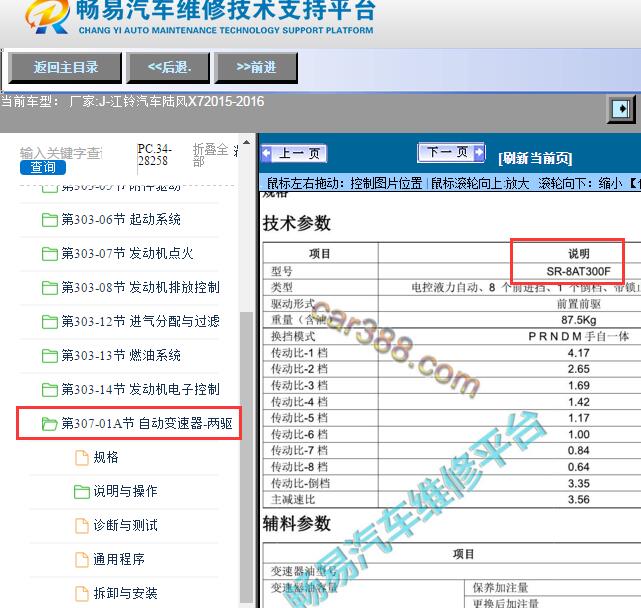641x608 pixels.
Task: Expand the 说明与操作 folder
Action: pos(125,491)
